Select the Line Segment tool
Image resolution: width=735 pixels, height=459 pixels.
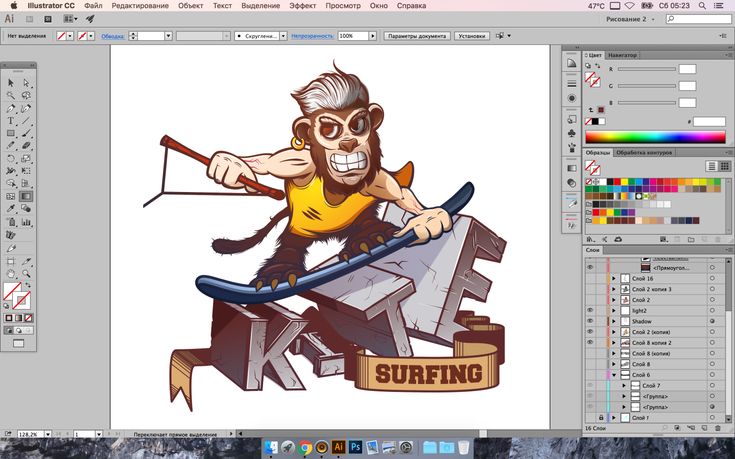[26, 121]
